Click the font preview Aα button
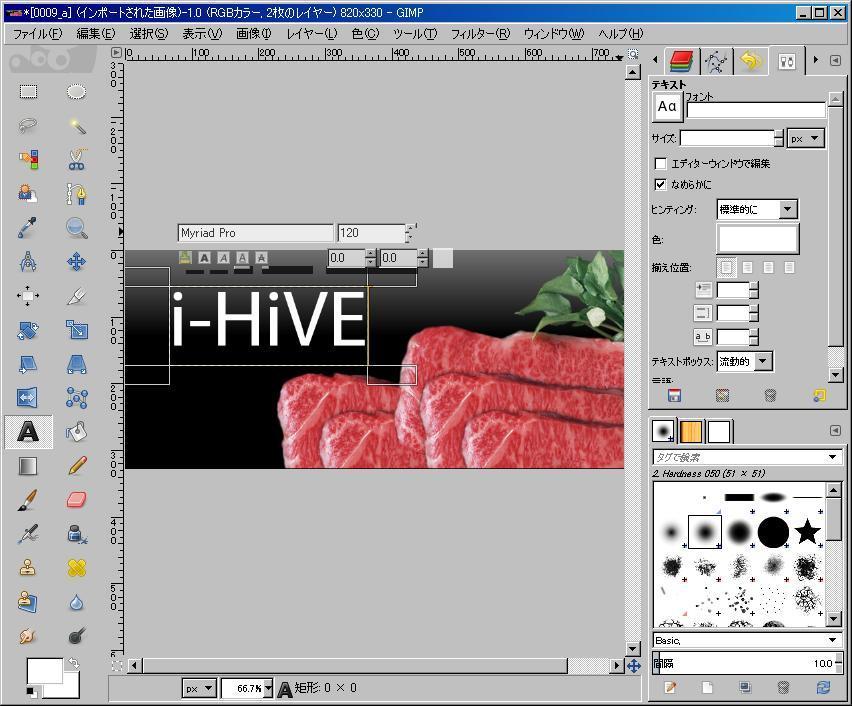This screenshot has width=852, height=706. pos(668,107)
